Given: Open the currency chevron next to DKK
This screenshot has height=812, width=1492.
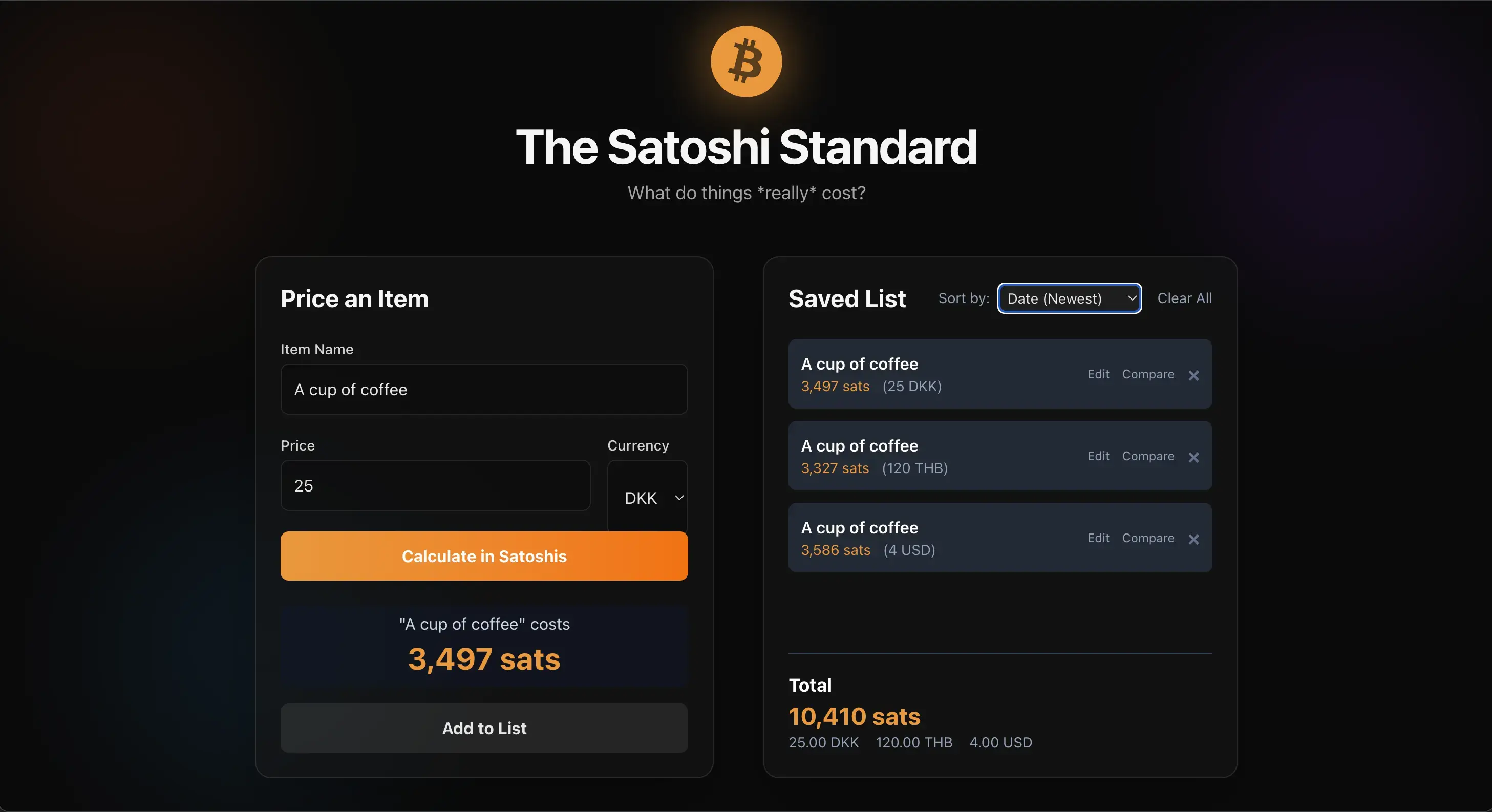Looking at the screenshot, I should point(679,498).
